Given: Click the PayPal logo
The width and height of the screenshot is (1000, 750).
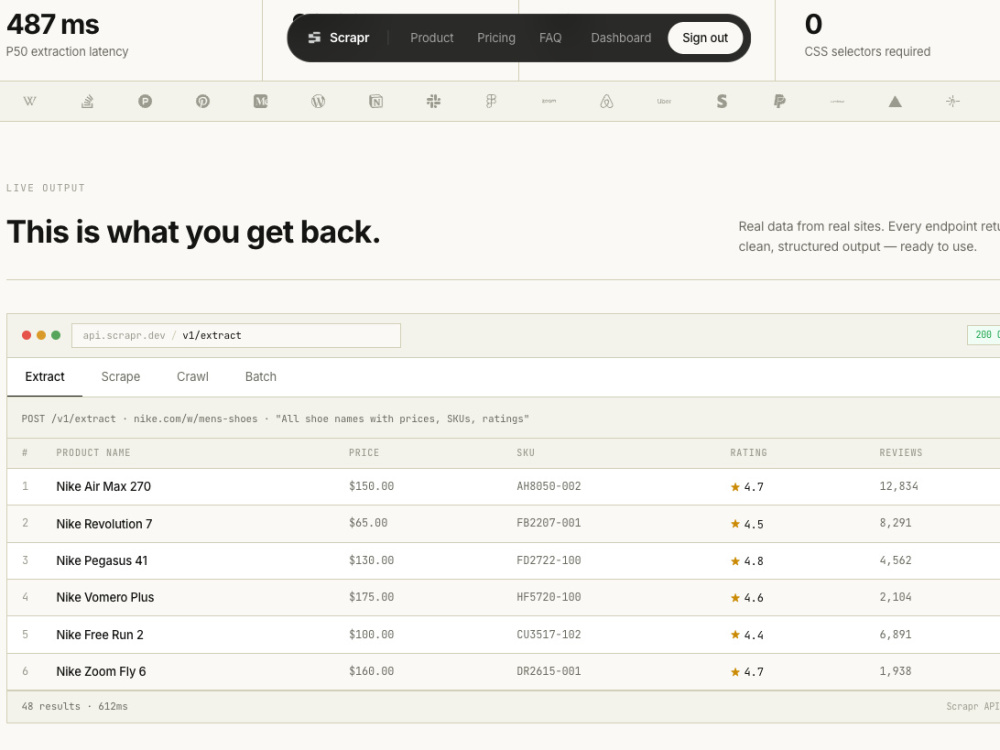Looking at the screenshot, I should point(779,101).
